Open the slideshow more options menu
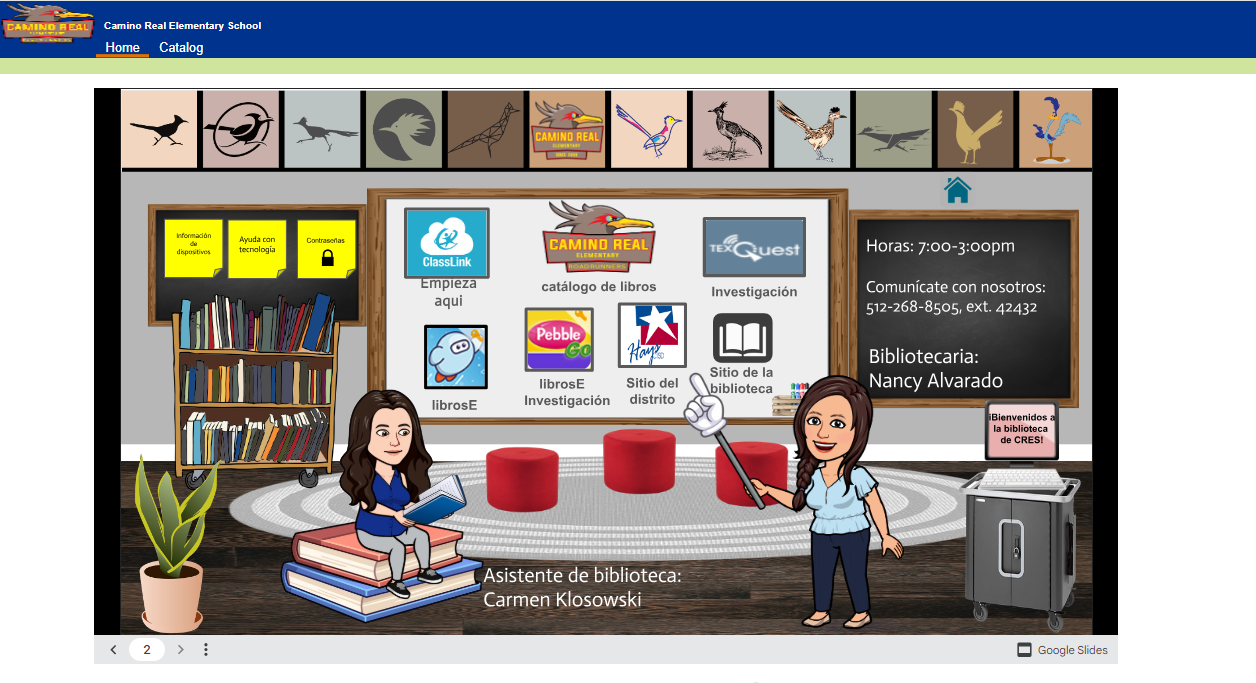The height and width of the screenshot is (683, 1256). 206,650
